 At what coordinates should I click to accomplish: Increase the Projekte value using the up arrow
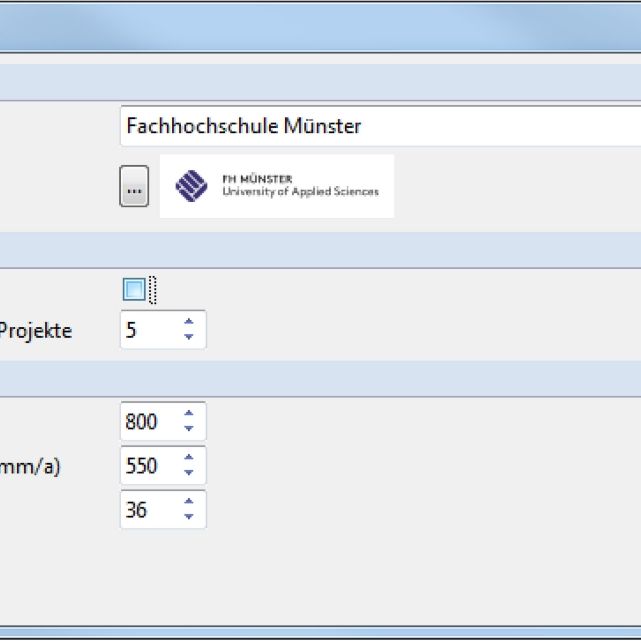(188, 322)
